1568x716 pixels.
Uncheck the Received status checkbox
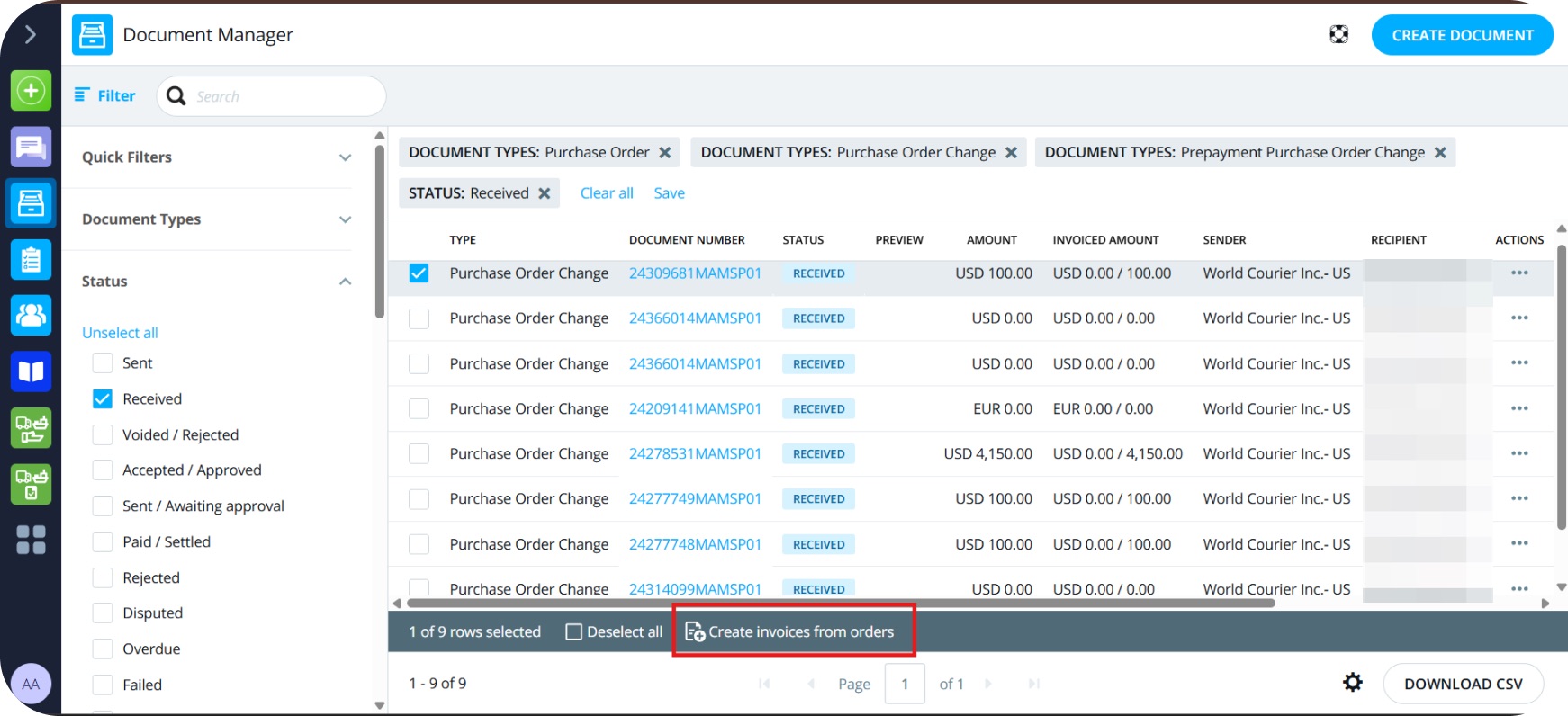pos(103,398)
